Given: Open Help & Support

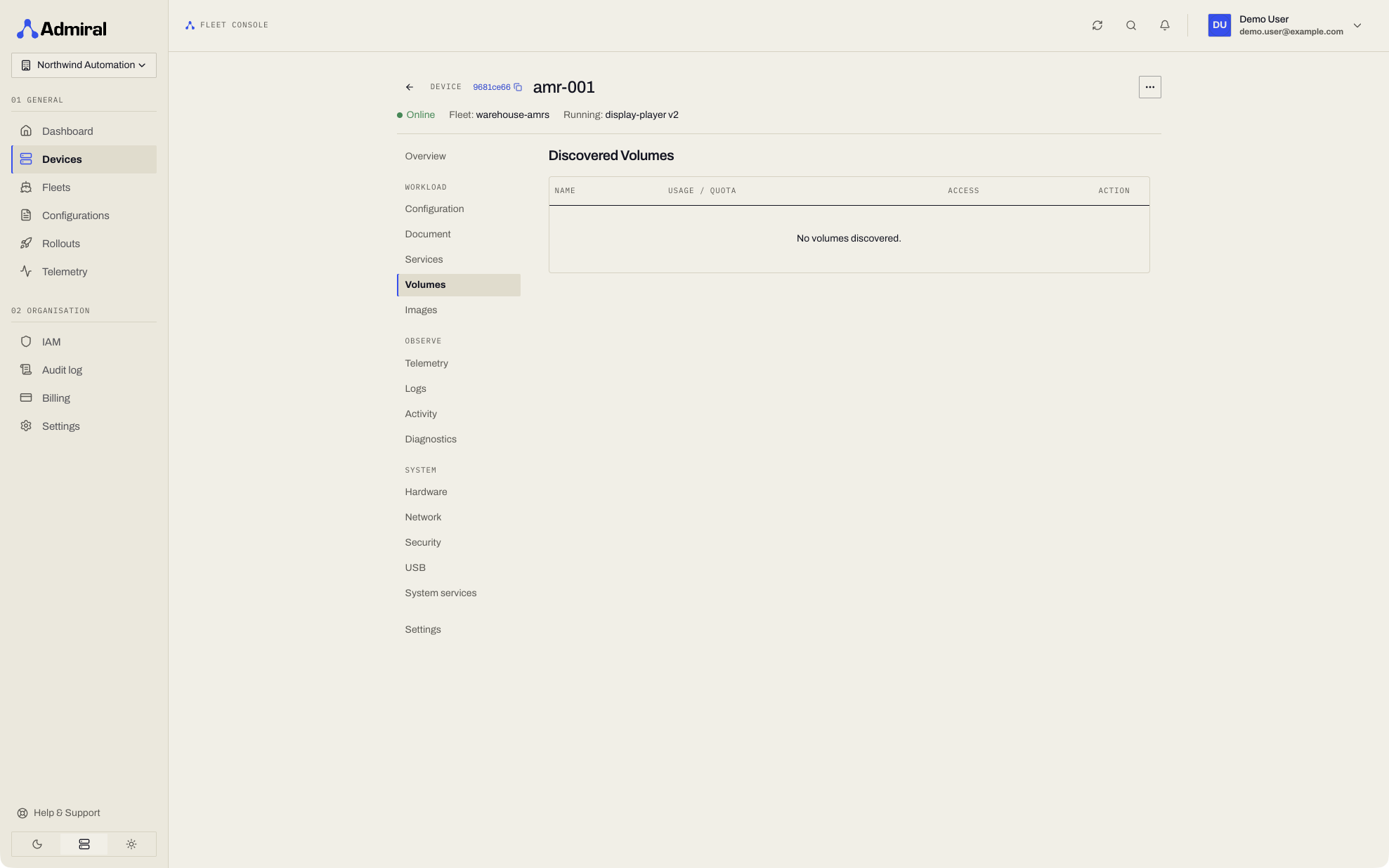Looking at the screenshot, I should [x=59, y=813].
